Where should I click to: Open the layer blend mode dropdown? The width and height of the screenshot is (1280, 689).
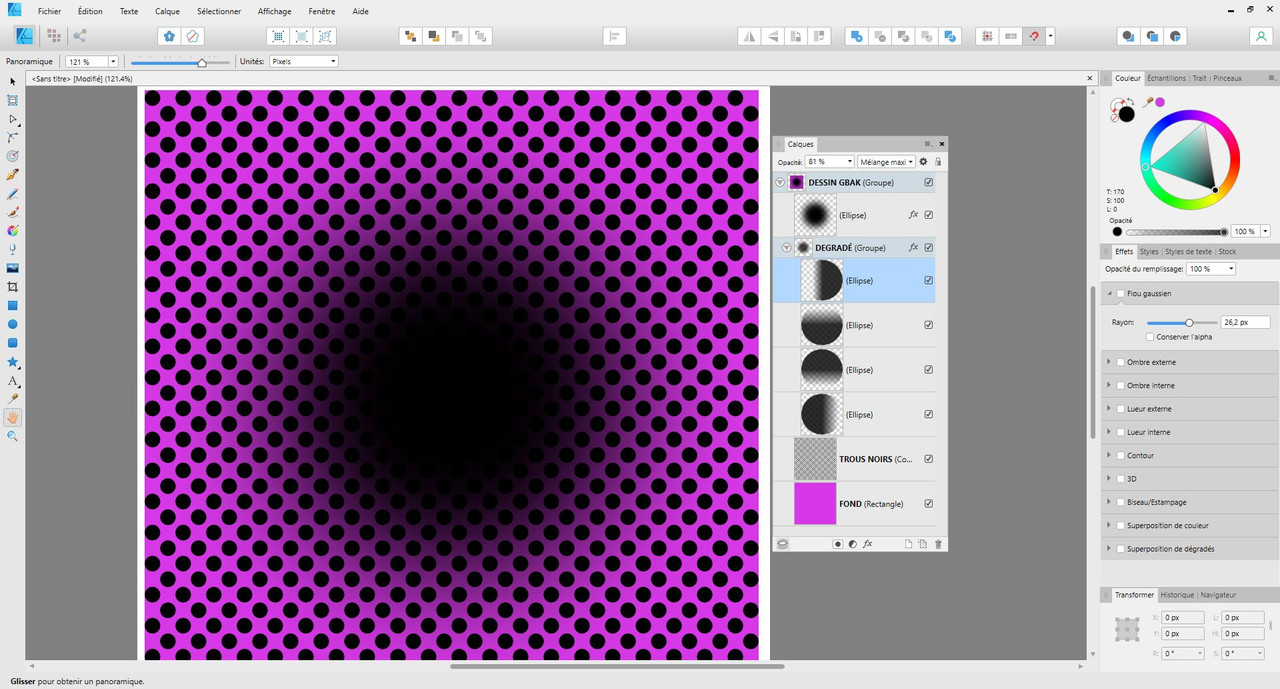(x=887, y=161)
